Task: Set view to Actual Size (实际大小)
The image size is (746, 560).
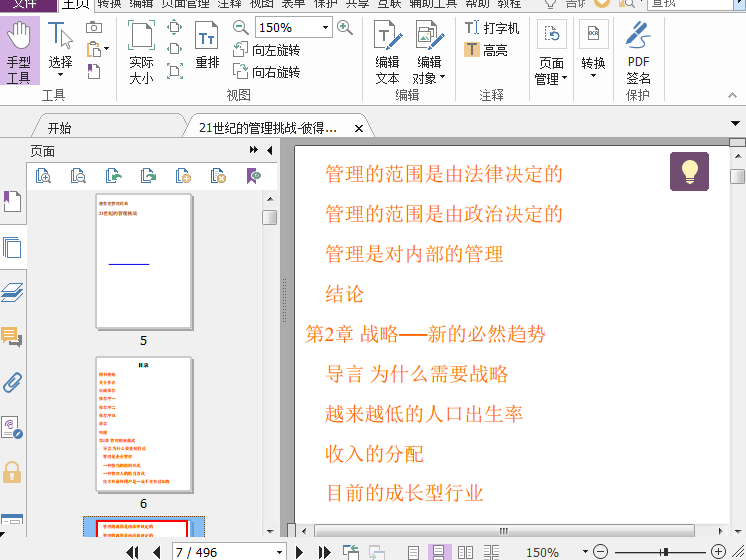Action: click(141, 52)
